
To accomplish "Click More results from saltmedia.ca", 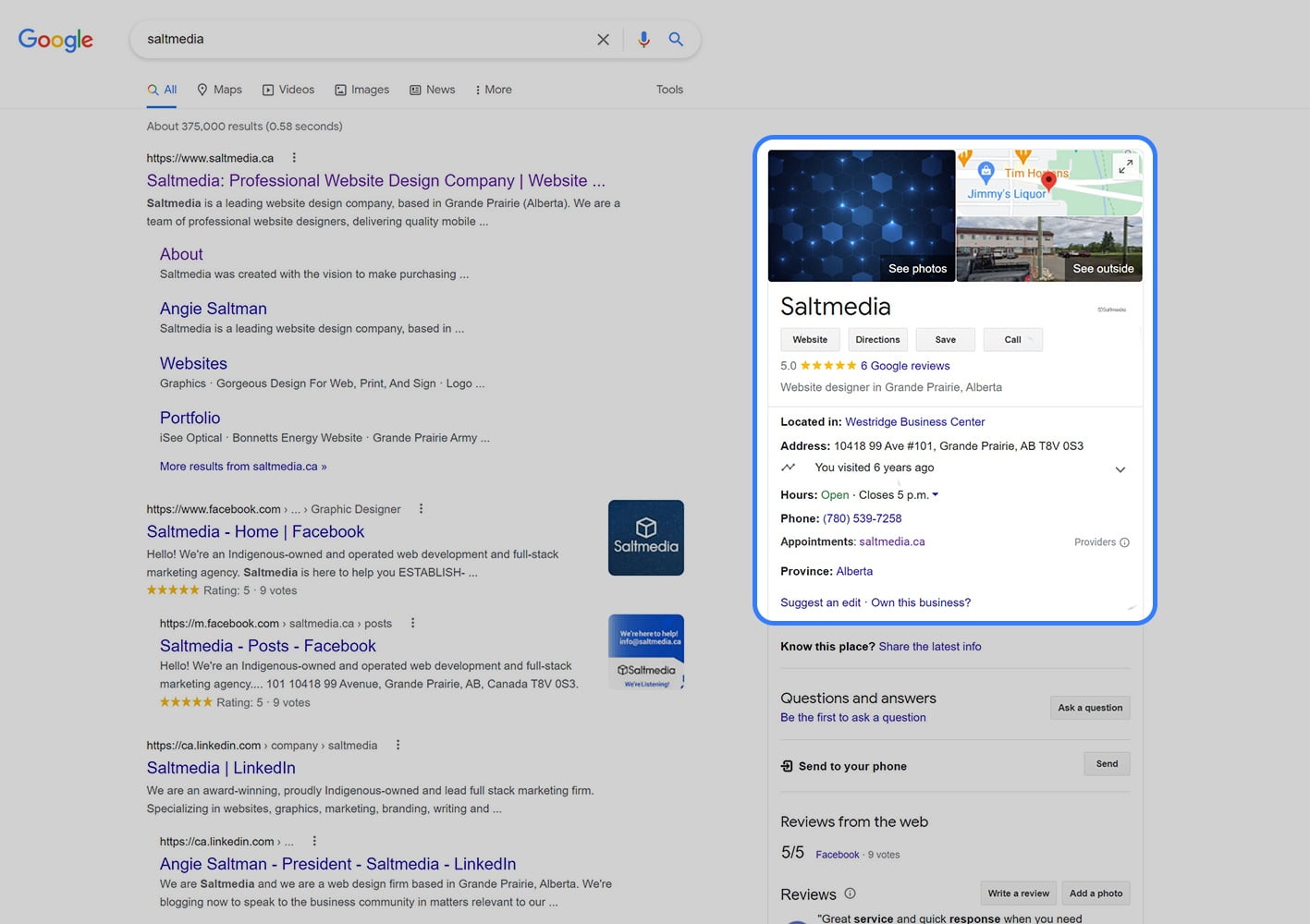I will 243,467.
